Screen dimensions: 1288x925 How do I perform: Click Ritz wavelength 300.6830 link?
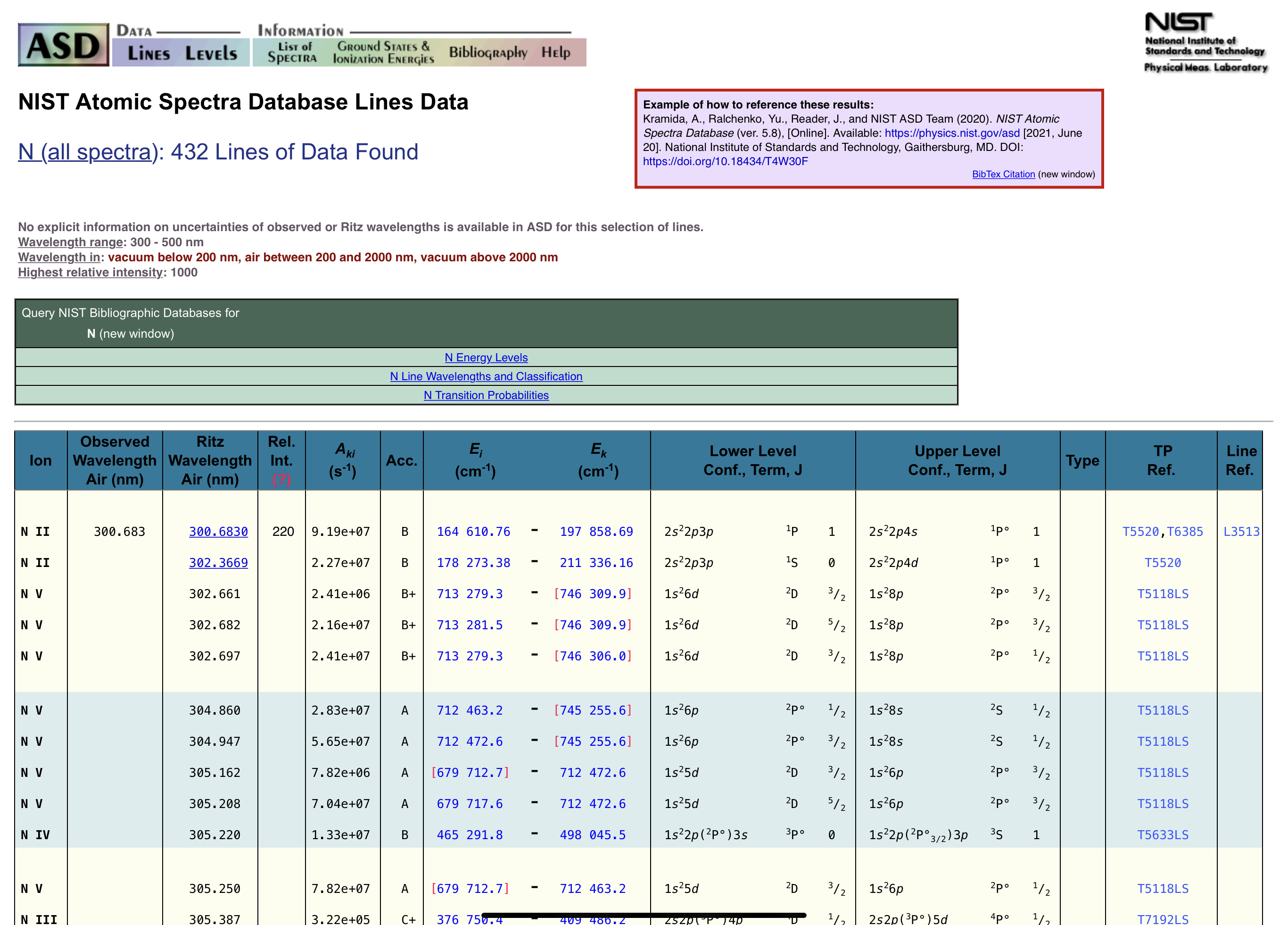tap(218, 532)
